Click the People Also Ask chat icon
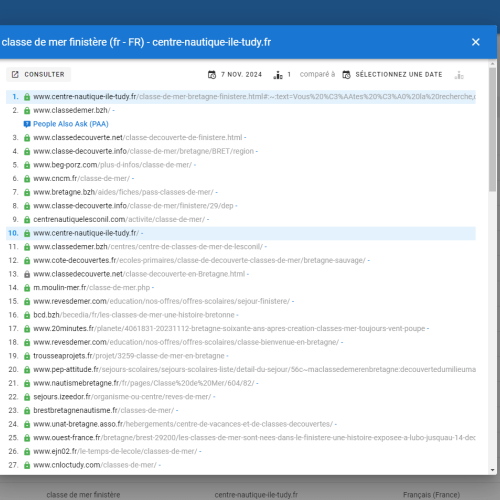This screenshot has height=500, width=500. tap(27, 124)
